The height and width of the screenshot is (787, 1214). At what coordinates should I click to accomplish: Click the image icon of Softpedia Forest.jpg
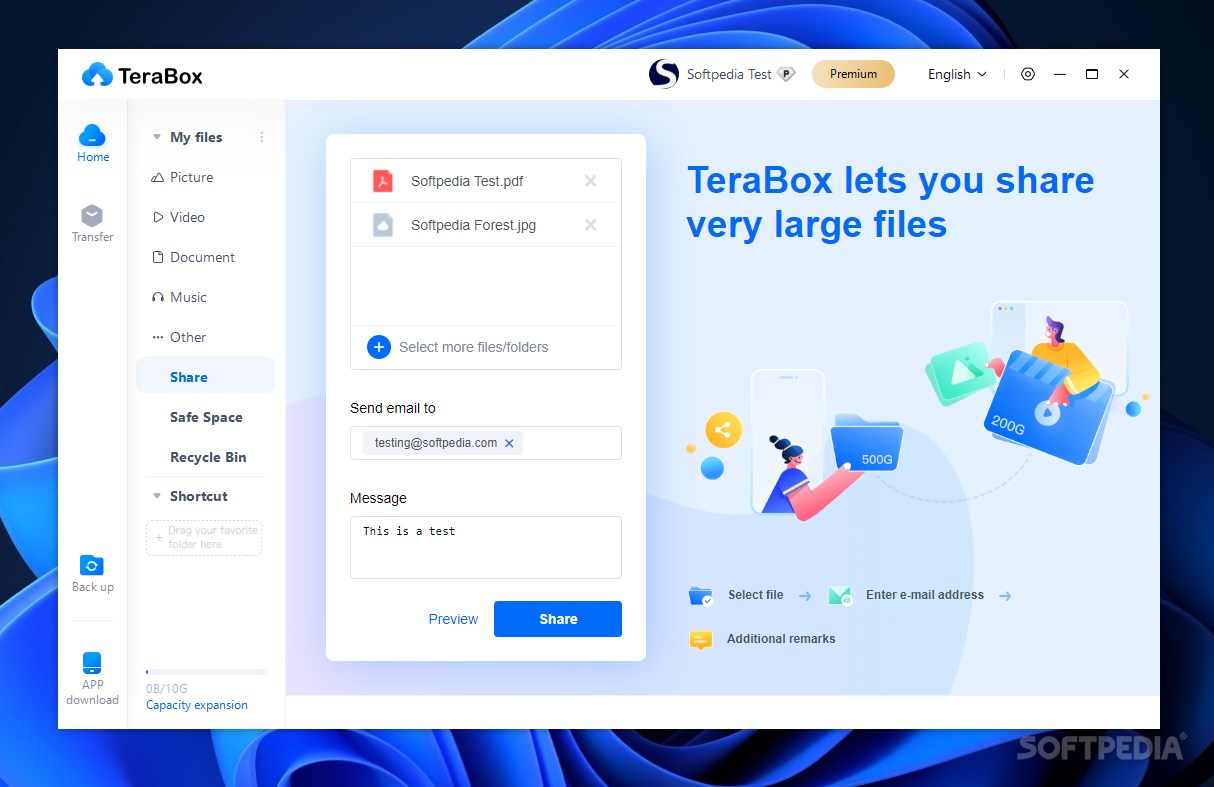(383, 225)
